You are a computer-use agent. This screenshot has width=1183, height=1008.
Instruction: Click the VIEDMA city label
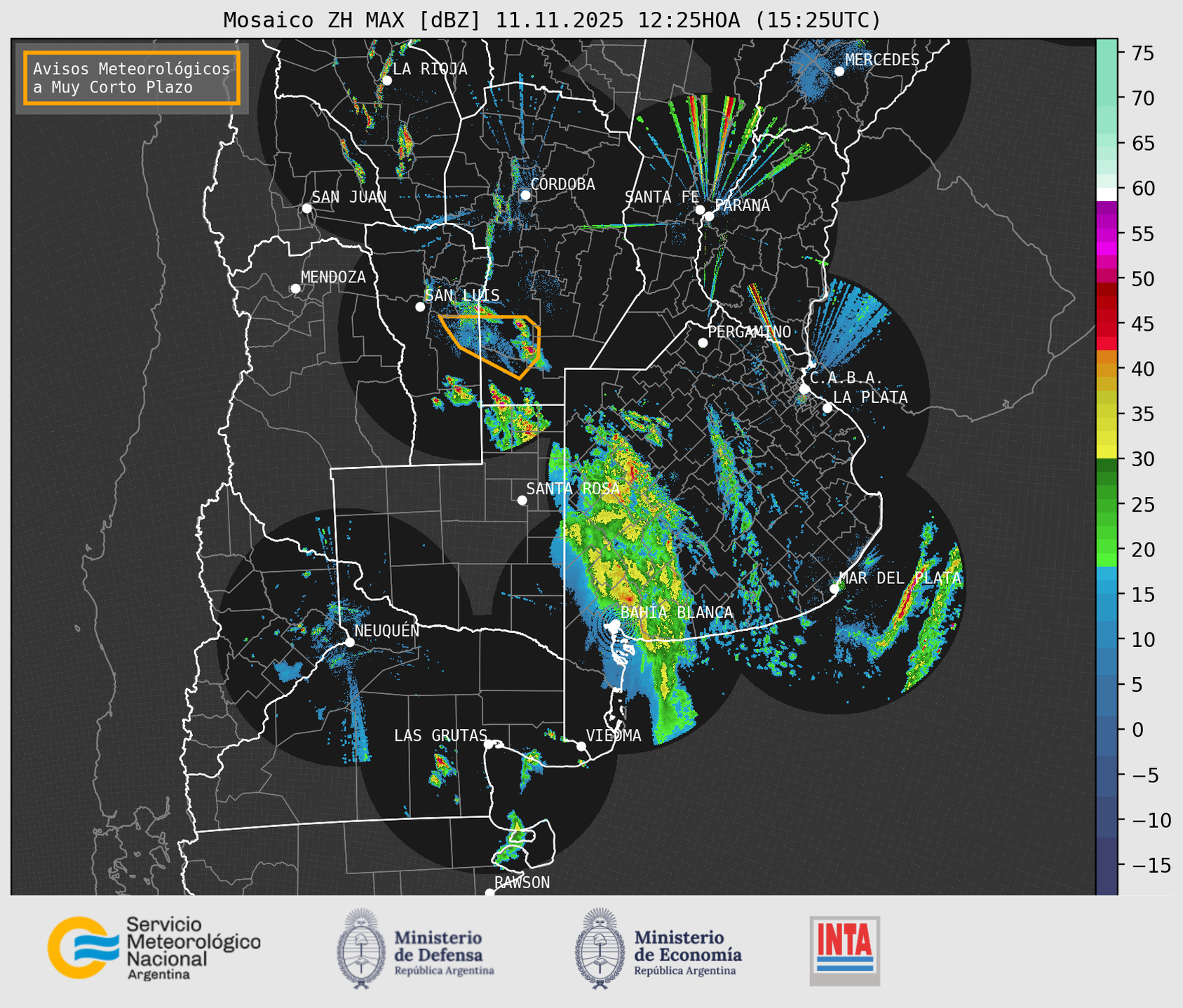(614, 735)
